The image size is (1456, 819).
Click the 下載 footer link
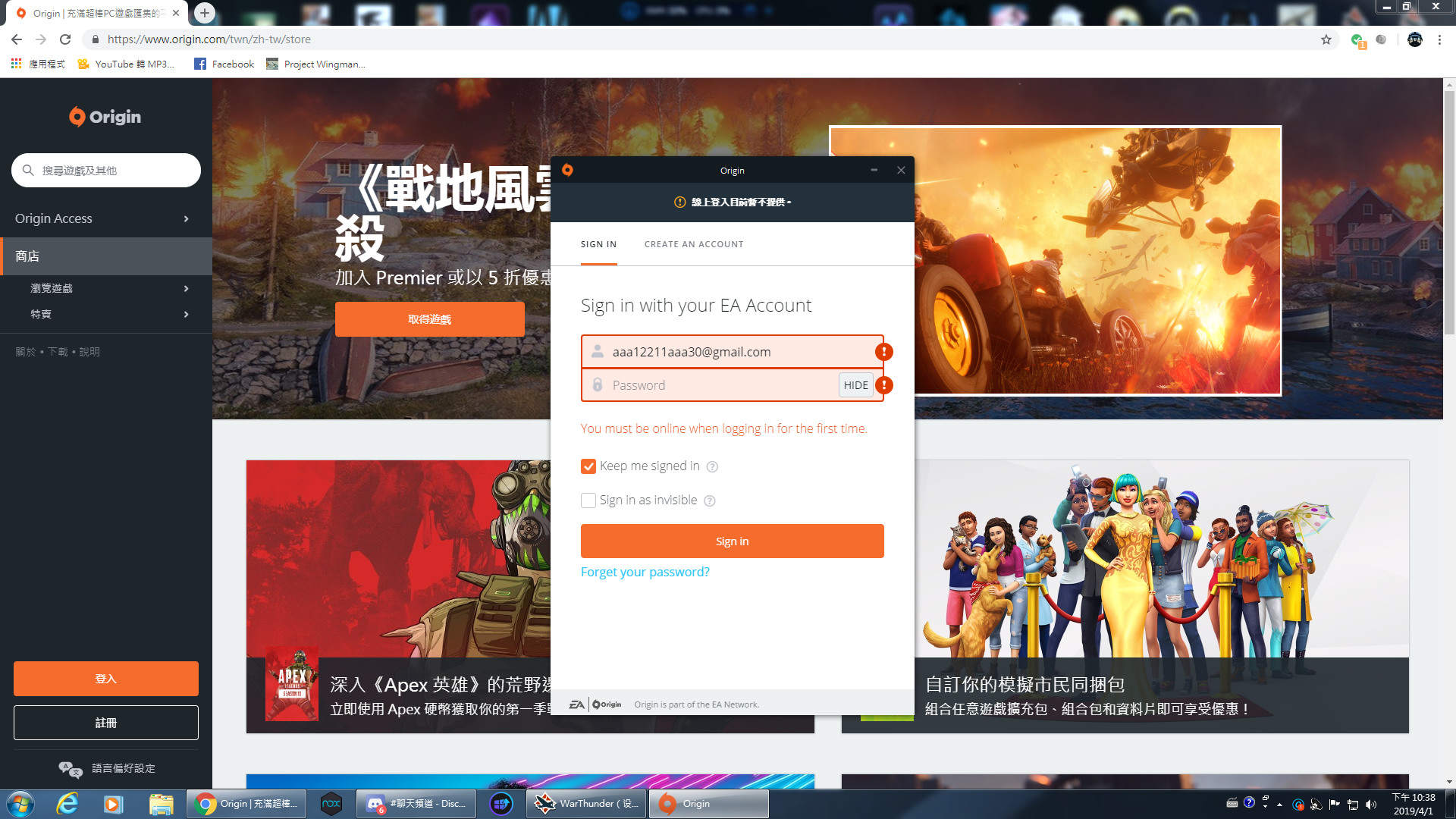(58, 352)
